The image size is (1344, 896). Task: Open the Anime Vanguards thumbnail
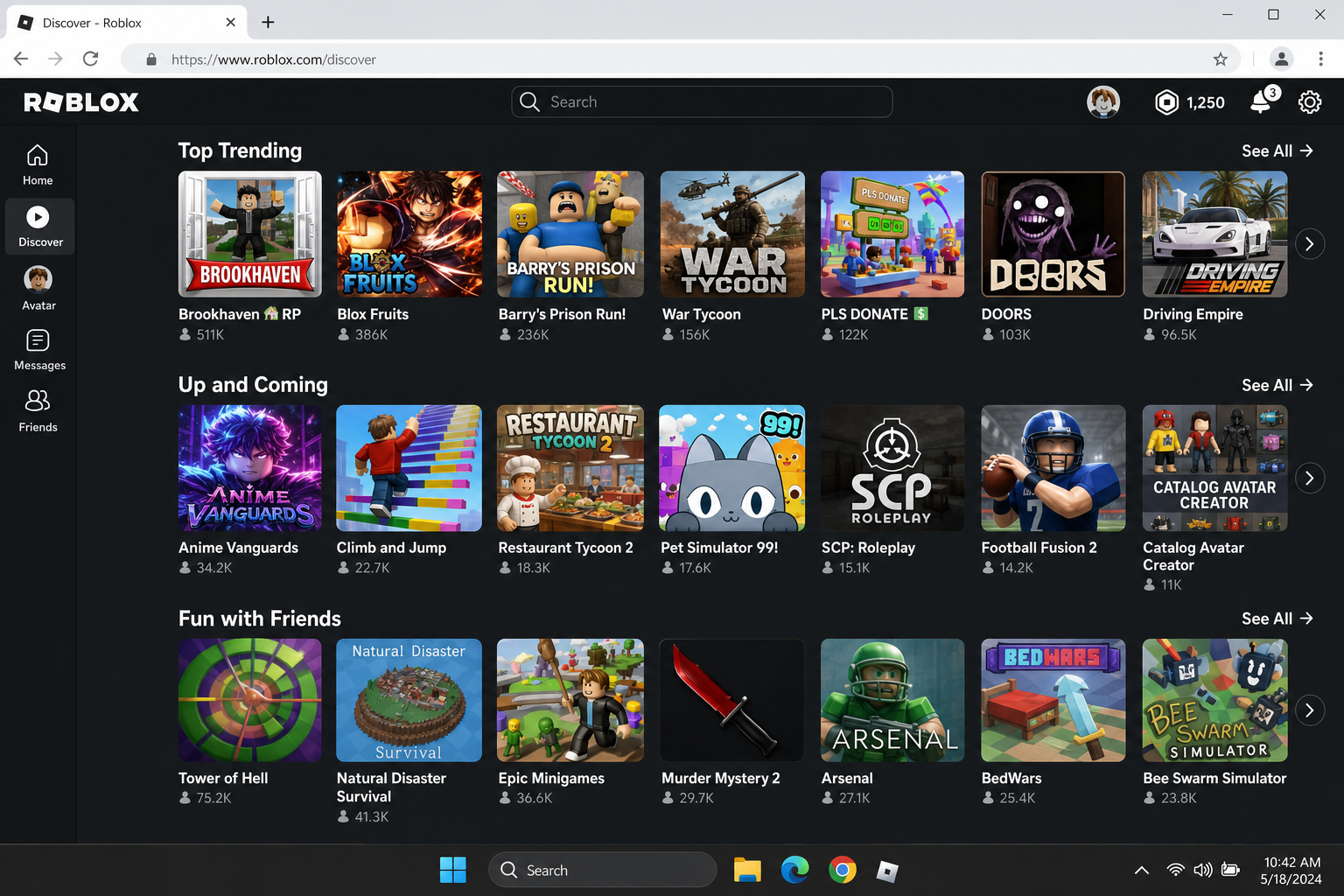[x=250, y=468]
